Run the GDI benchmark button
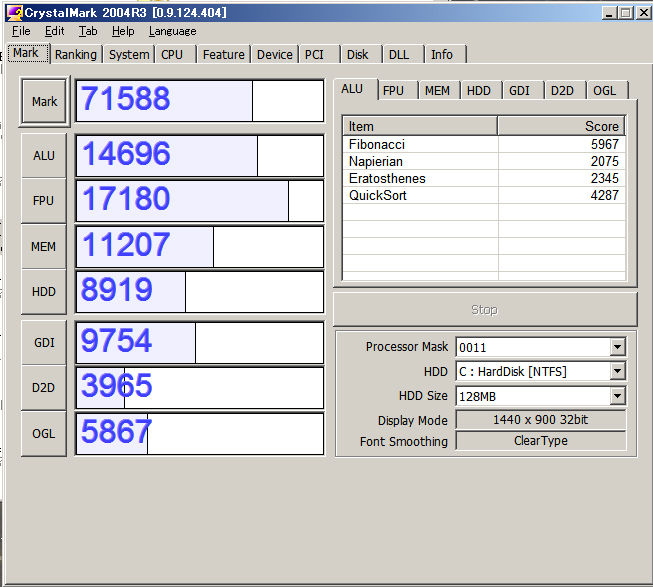Image resolution: width=653 pixels, height=587 pixels. point(44,343)
